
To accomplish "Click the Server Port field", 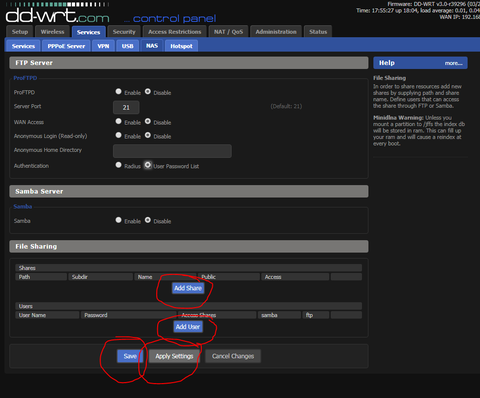I will coord(126,107).
